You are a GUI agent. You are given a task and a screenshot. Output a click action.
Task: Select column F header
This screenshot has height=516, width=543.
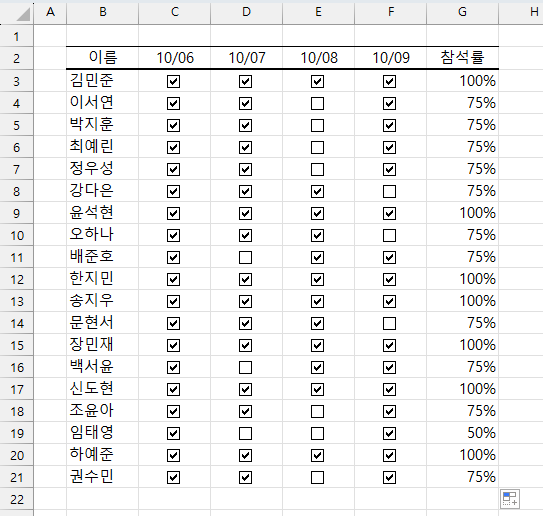[x=391, y=12]
